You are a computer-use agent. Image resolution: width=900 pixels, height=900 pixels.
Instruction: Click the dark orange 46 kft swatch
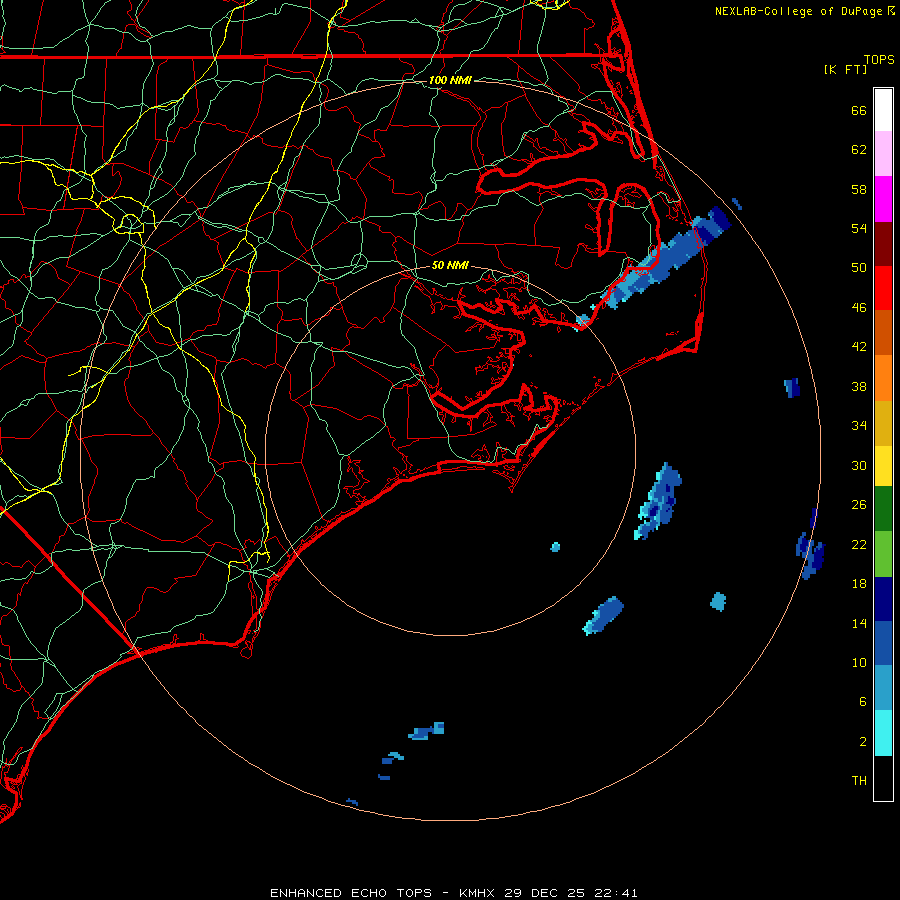point(883,333)
